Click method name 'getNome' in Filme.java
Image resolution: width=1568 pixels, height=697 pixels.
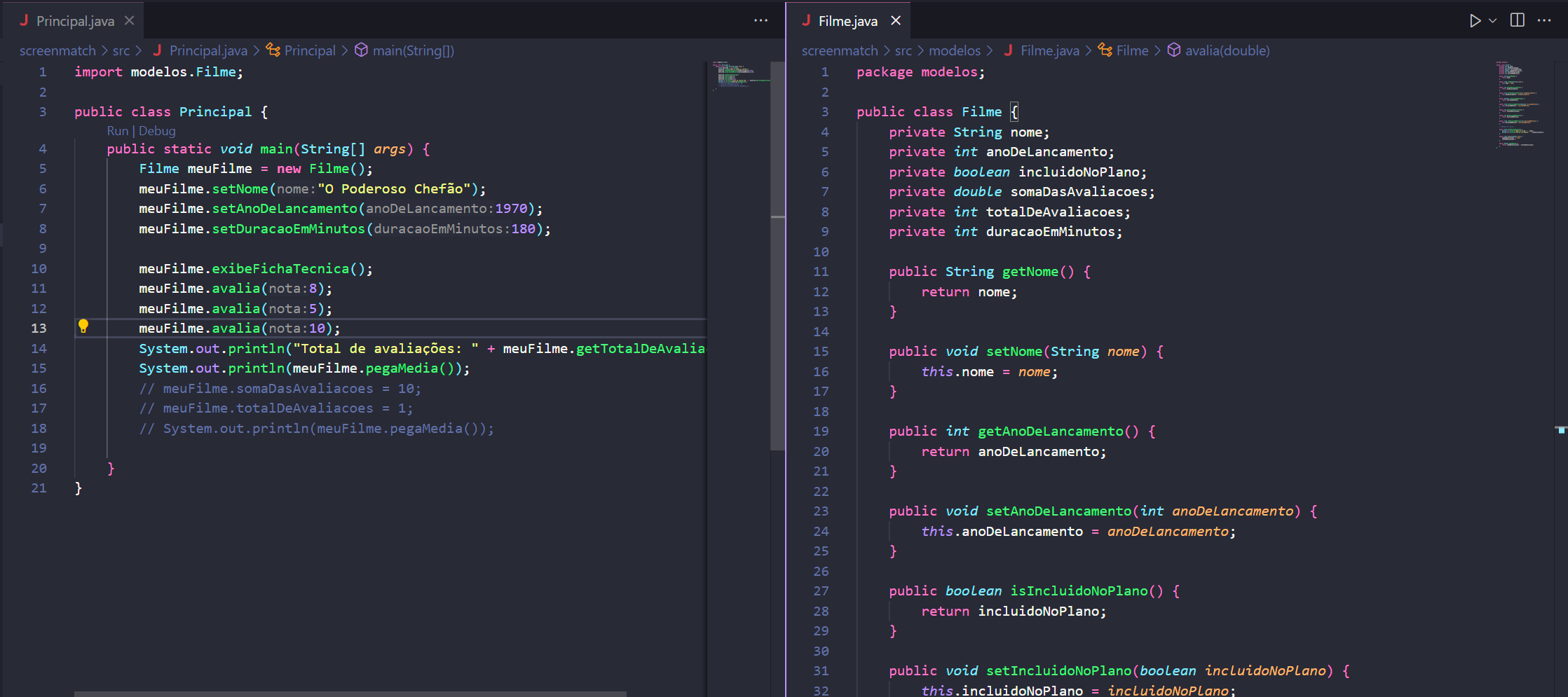click(x=1030, y=271)
